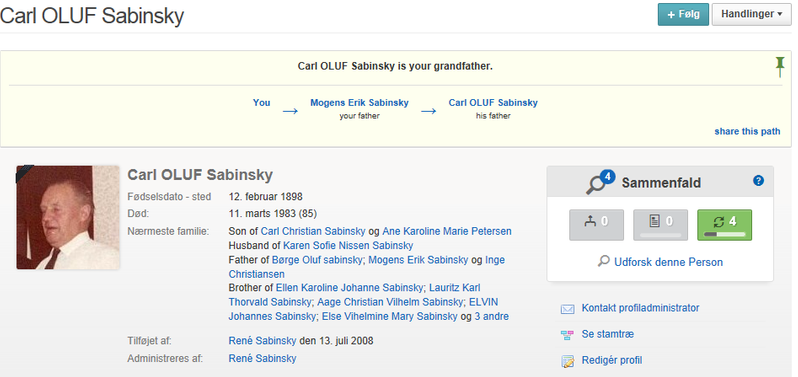Screen dimensions: 798x377
Task: Click the birth date 12. februar 1898
Action: coord(266,197)
